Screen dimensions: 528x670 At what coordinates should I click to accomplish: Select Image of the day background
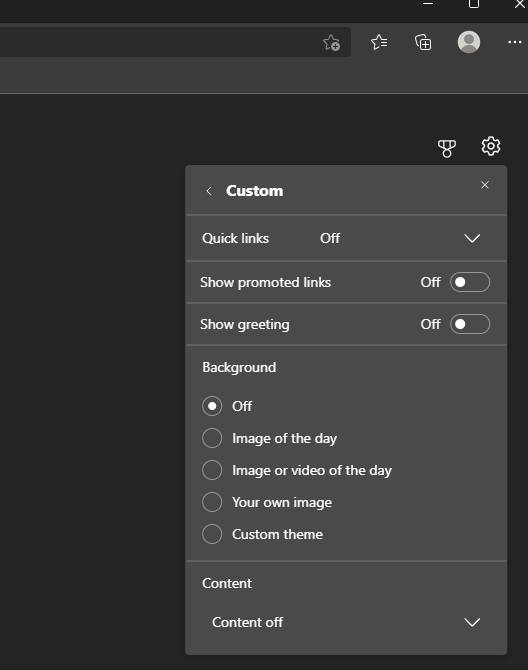212,438
